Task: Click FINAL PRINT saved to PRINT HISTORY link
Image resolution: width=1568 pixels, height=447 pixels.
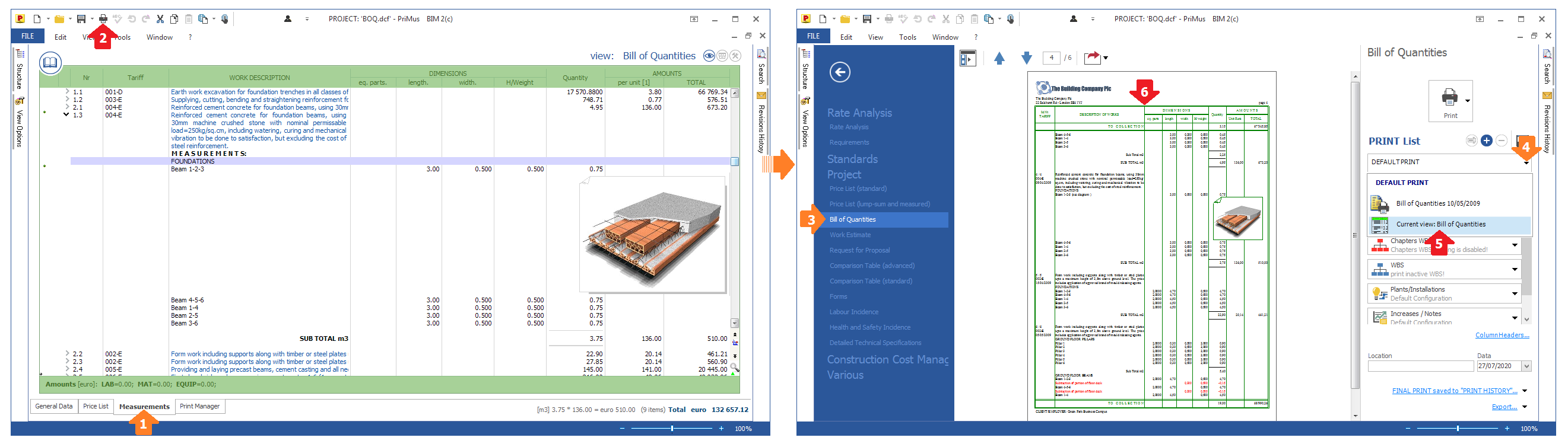Action: (x=1454, y=391)
